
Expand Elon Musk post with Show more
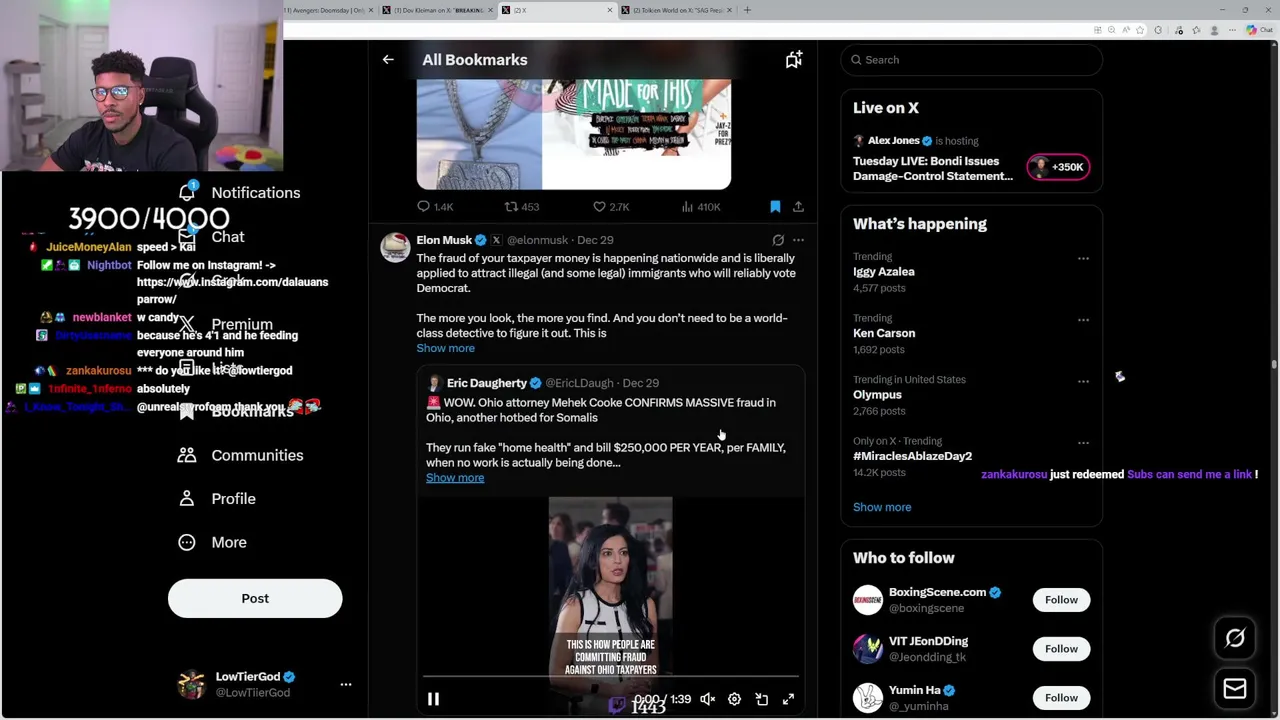pyautogui.click(x=445, y=348)
